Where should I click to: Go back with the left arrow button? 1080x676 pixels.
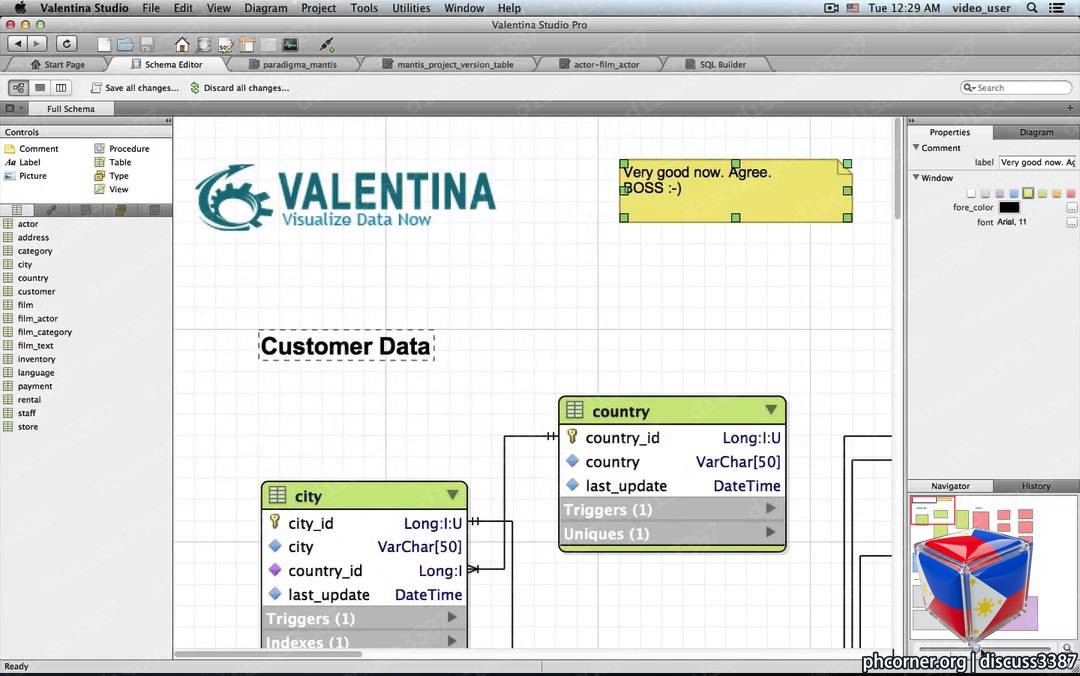click(18, 43)
